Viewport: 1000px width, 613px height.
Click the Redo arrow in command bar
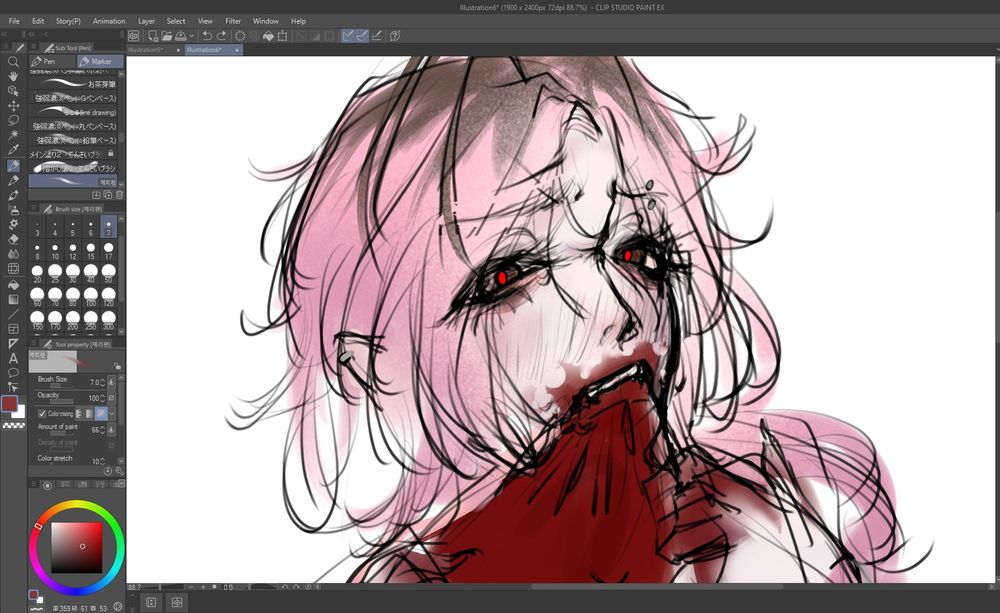click(x=221, y=36)
